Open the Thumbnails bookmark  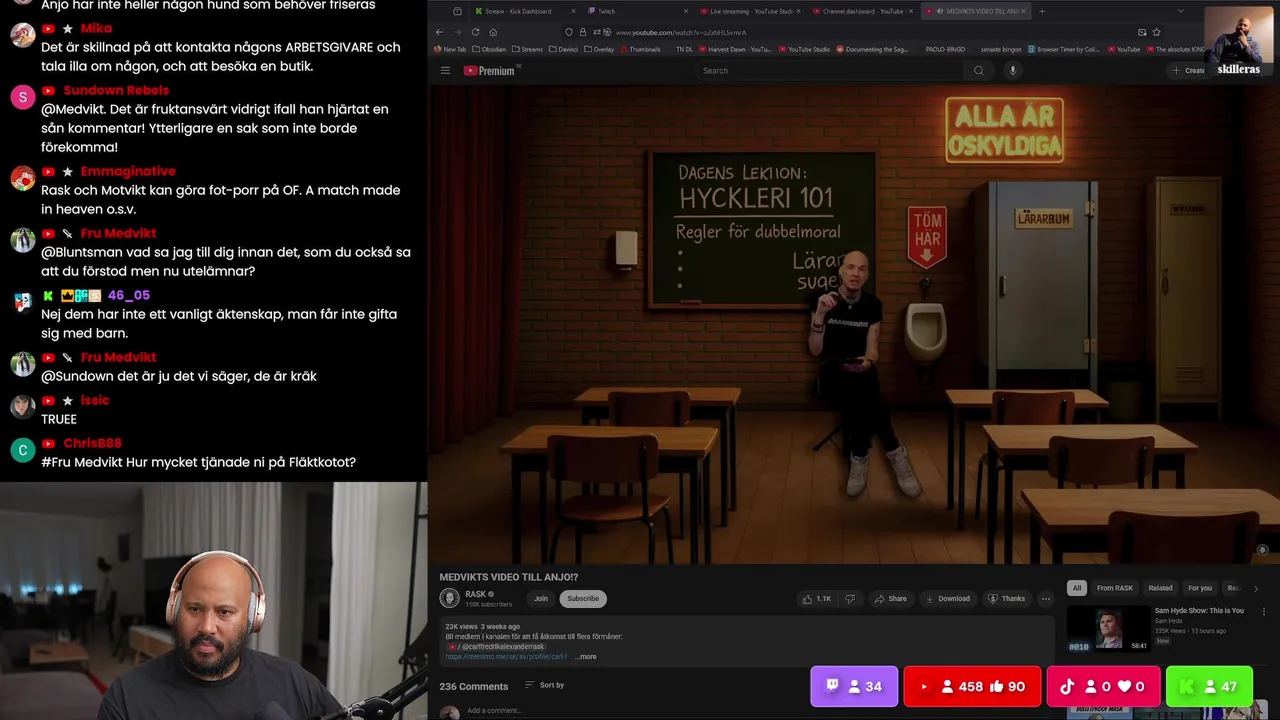641,49
